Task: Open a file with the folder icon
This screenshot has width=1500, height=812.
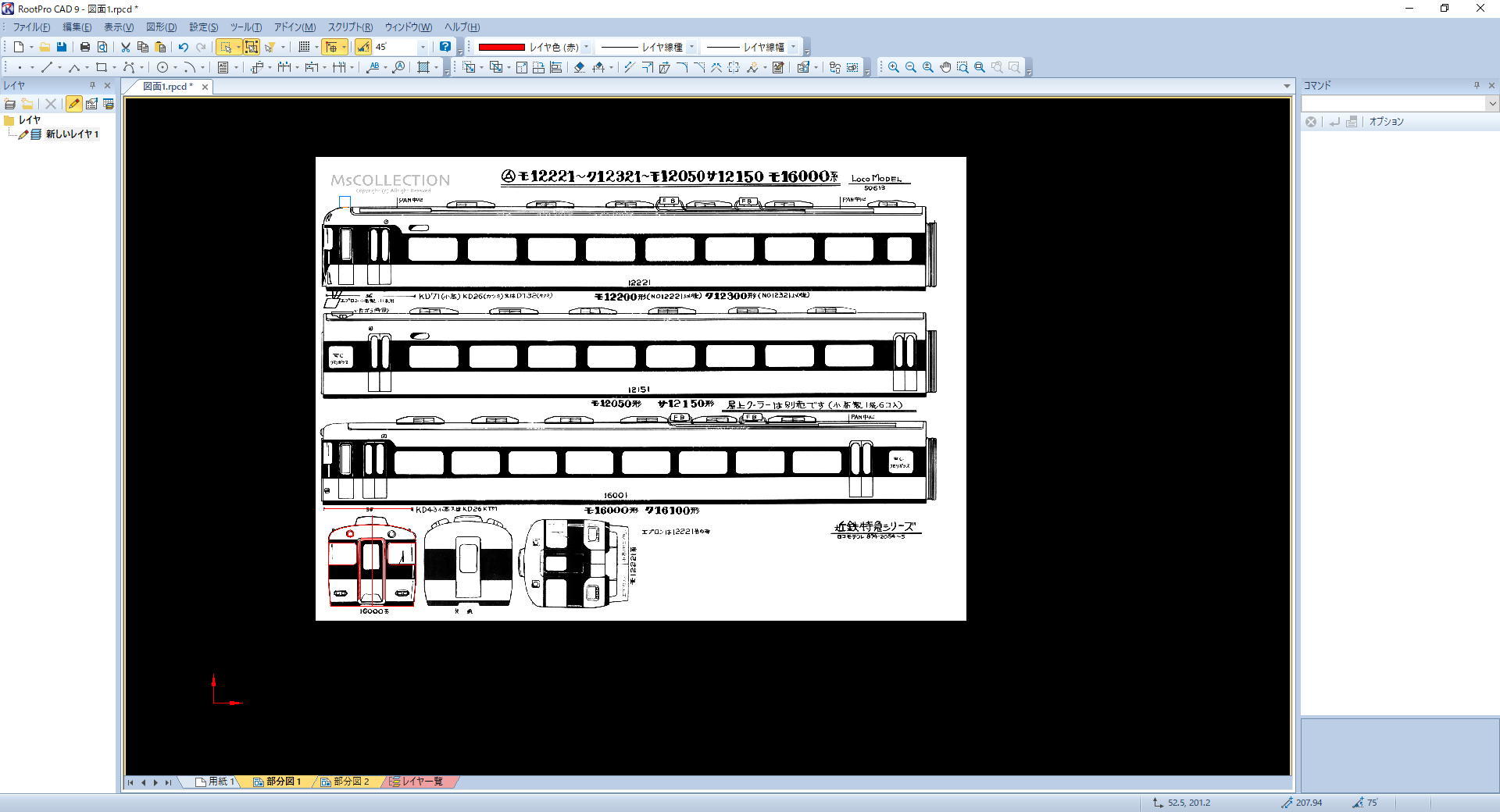Action: 45,47
